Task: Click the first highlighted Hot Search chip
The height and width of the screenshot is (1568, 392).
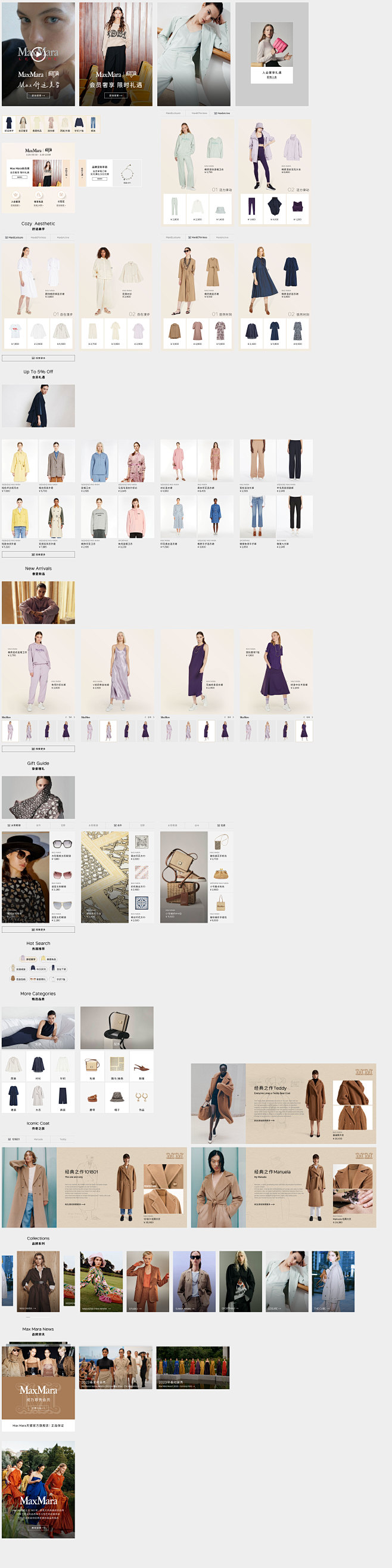Action: 29,958
